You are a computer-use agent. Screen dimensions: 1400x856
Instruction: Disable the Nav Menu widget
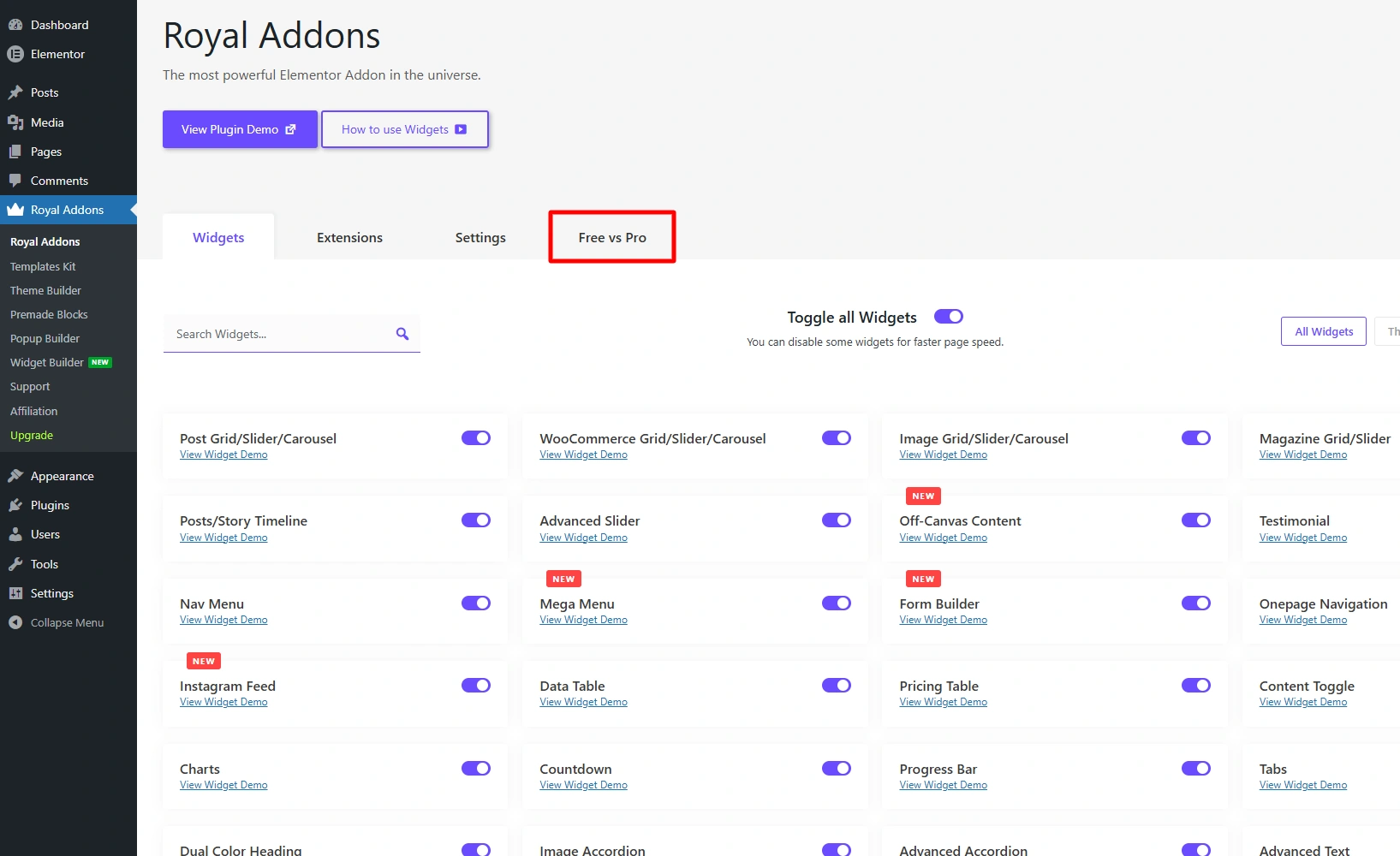476,603
